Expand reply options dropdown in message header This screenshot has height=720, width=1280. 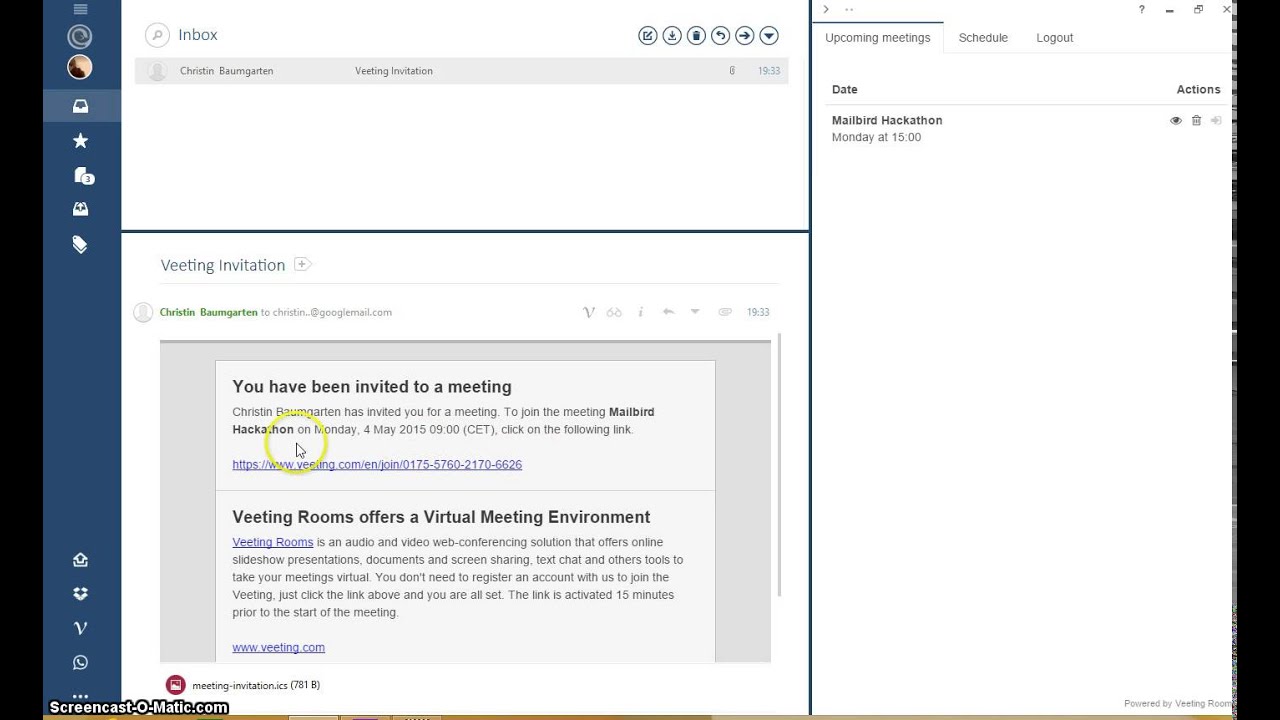(x=695, y=312)
